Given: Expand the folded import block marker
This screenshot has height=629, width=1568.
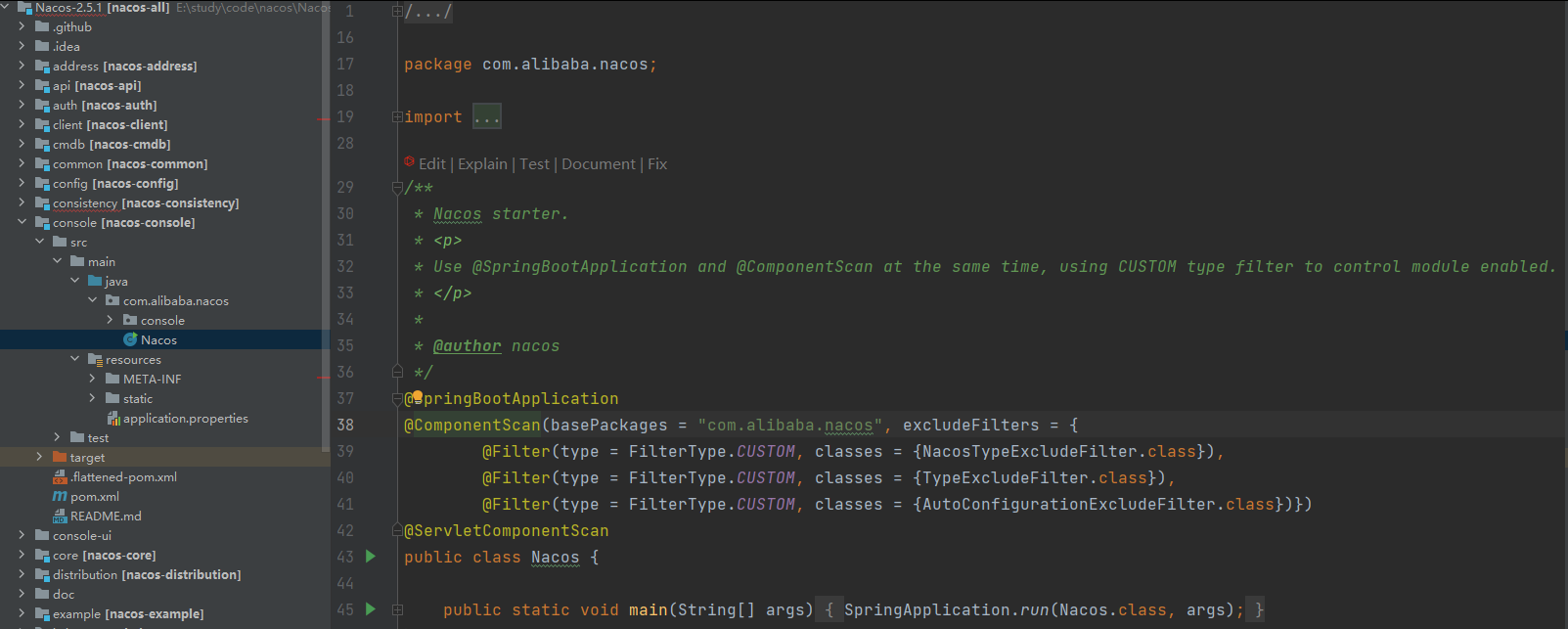Looking at the screenshot, I should (397, 116).
